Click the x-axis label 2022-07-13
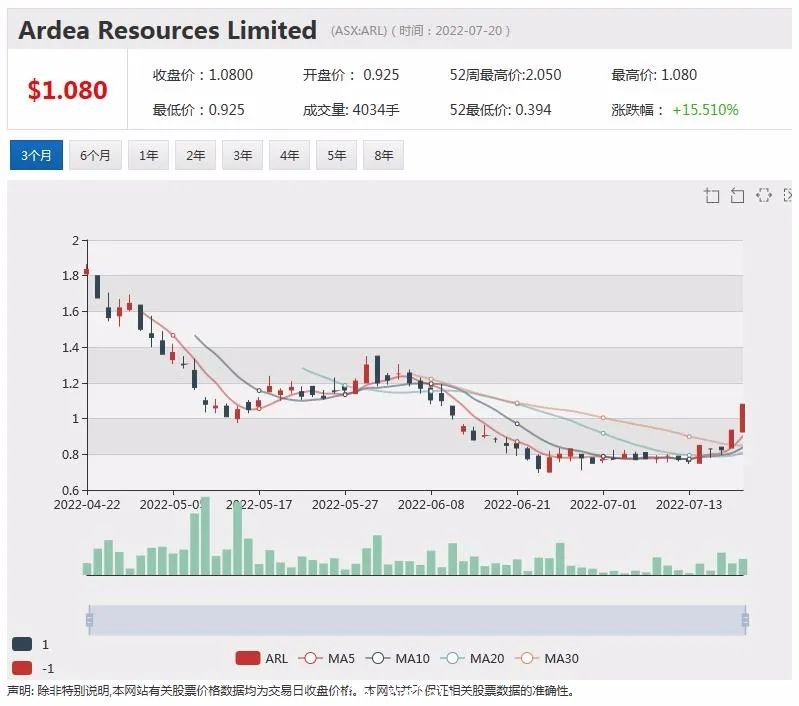This screenshot has width=799, height=706. (x=689, y=505)
